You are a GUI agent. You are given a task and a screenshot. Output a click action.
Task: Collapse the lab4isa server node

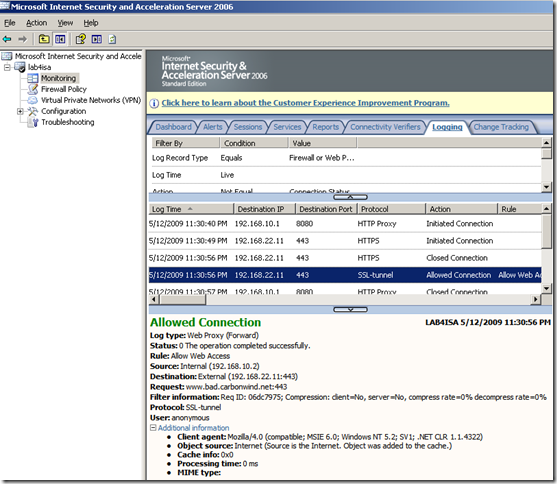point(7,67)
